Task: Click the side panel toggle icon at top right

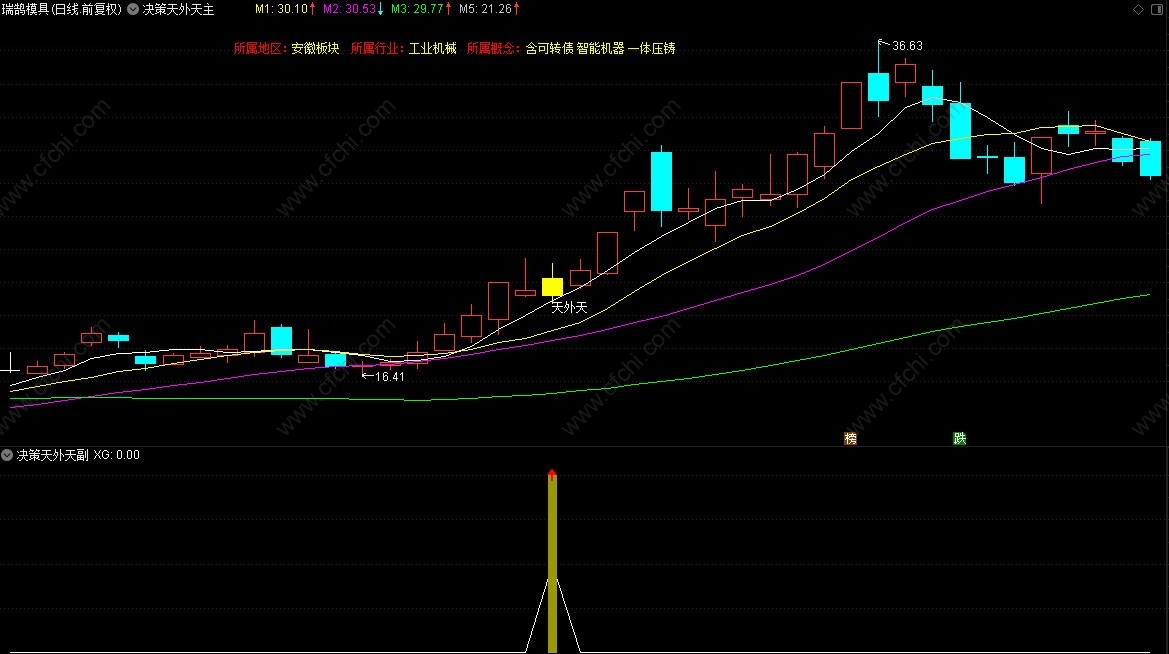Action: tap(1158, 9)
